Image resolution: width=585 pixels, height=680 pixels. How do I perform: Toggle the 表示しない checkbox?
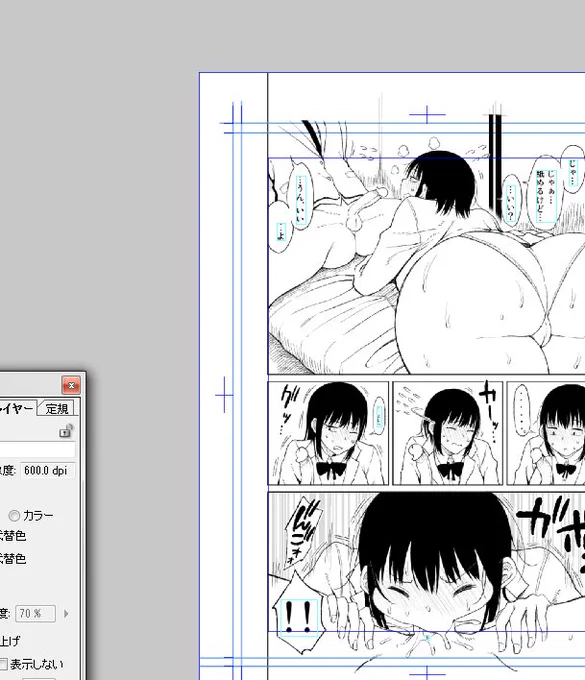[3, 664]
